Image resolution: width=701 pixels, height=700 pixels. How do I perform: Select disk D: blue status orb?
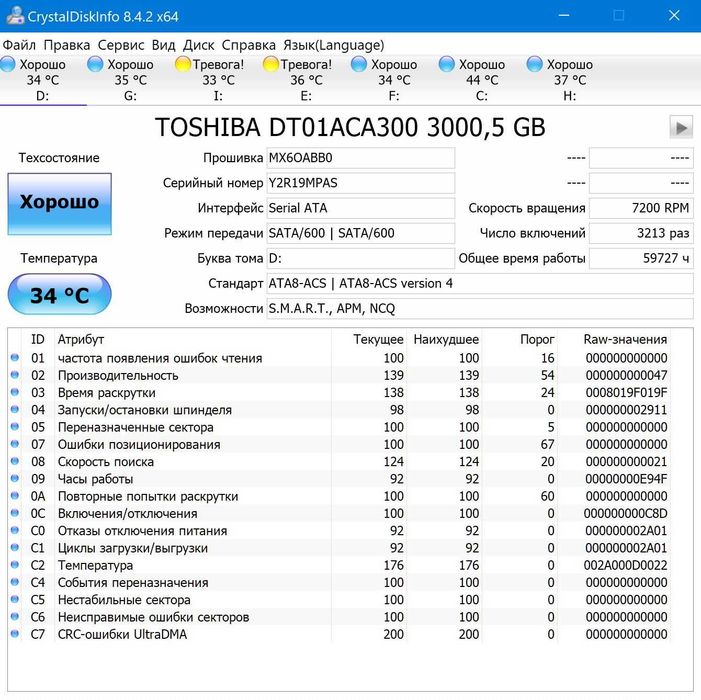click(8, 64)
